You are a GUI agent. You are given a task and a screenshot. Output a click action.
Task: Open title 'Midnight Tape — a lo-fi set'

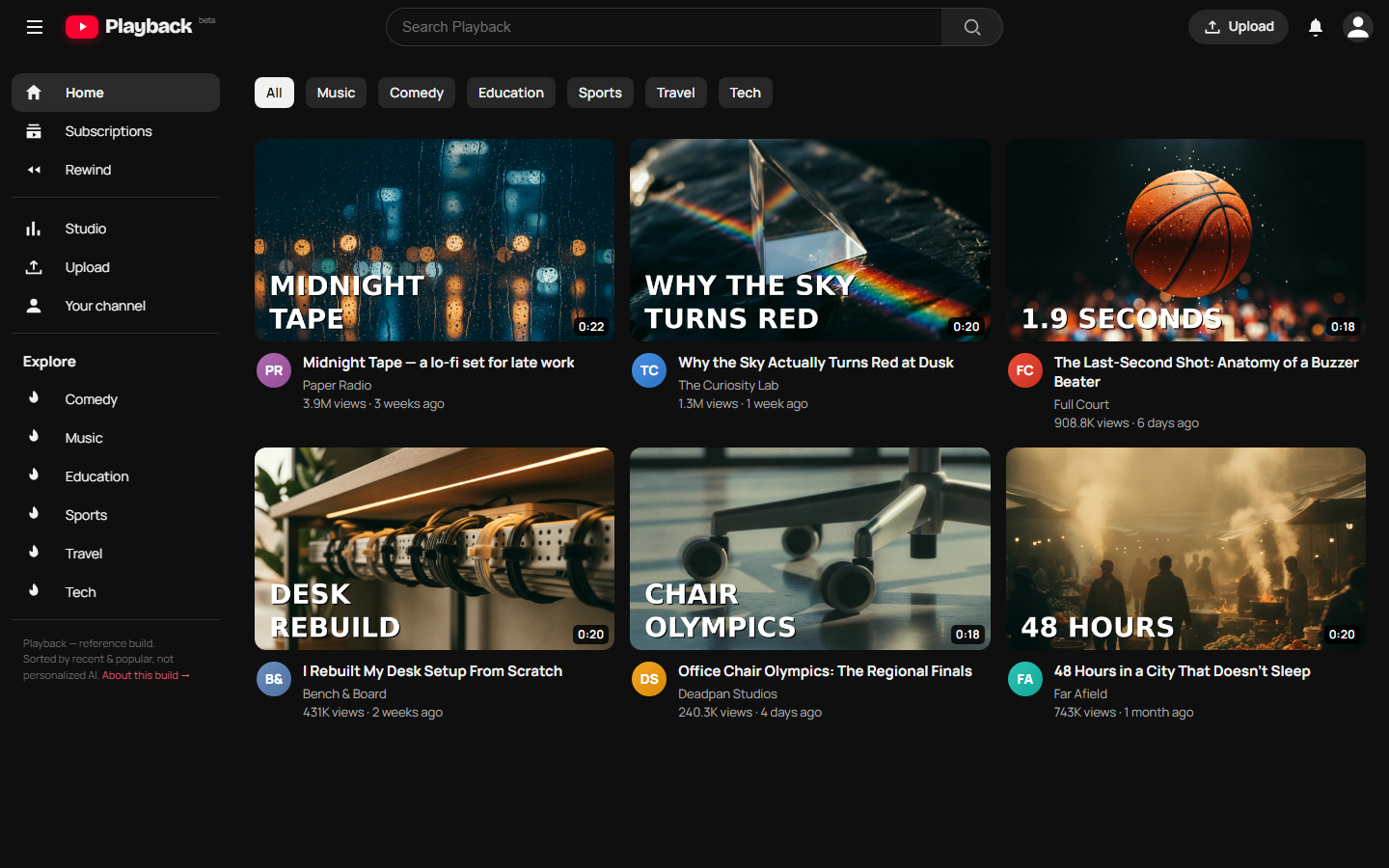439,363
